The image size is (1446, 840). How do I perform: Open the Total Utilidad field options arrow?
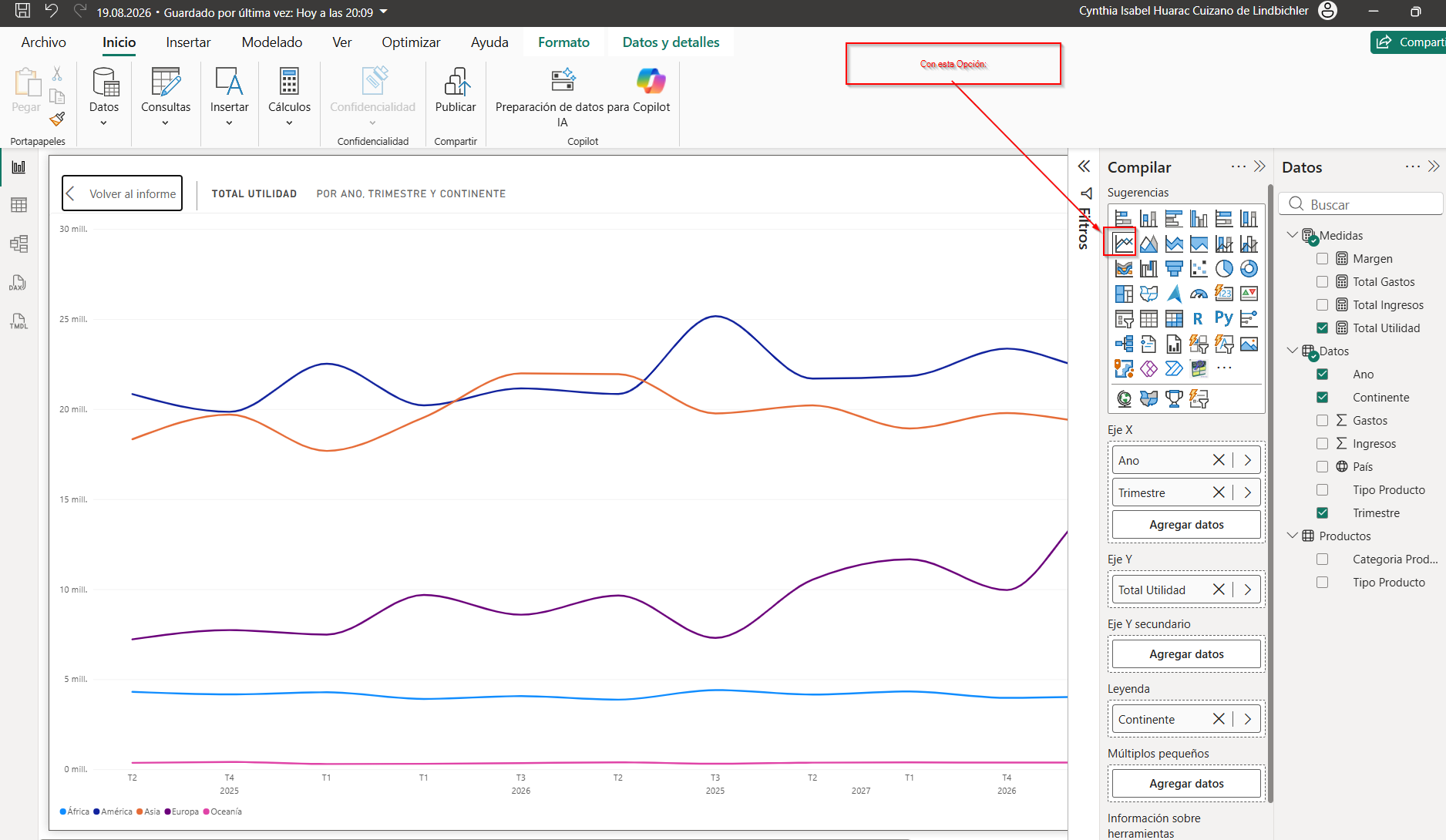point(1248,590)
